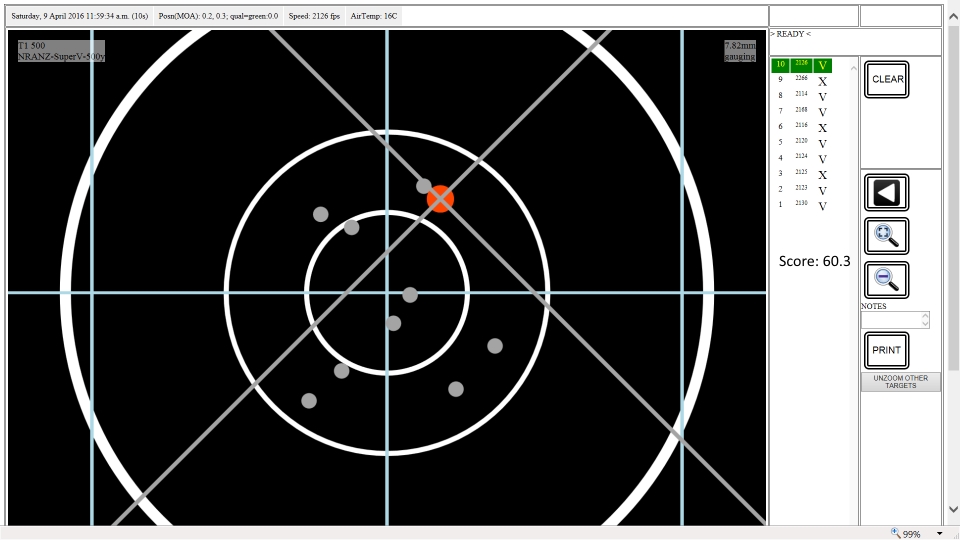Select shot 2 row with speed 2123

click(801, 190)
